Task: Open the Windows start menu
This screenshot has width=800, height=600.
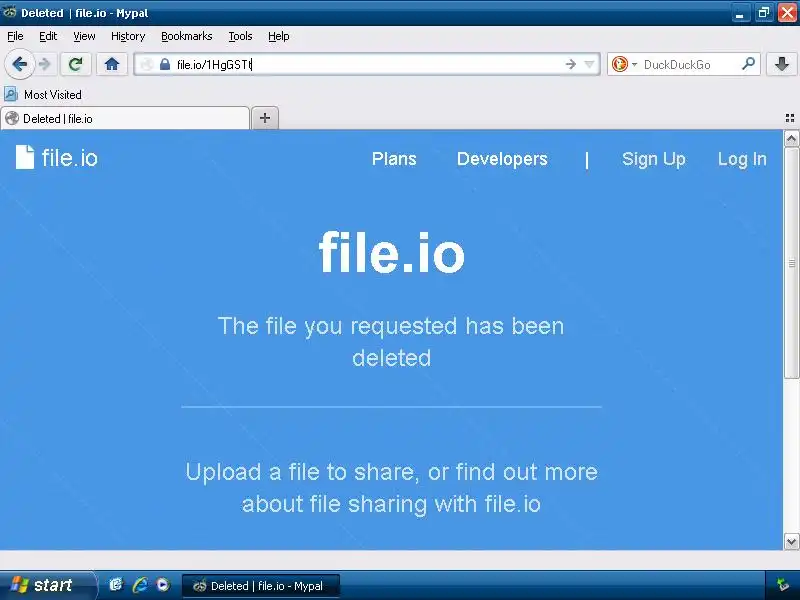Action: coord(46,585)
